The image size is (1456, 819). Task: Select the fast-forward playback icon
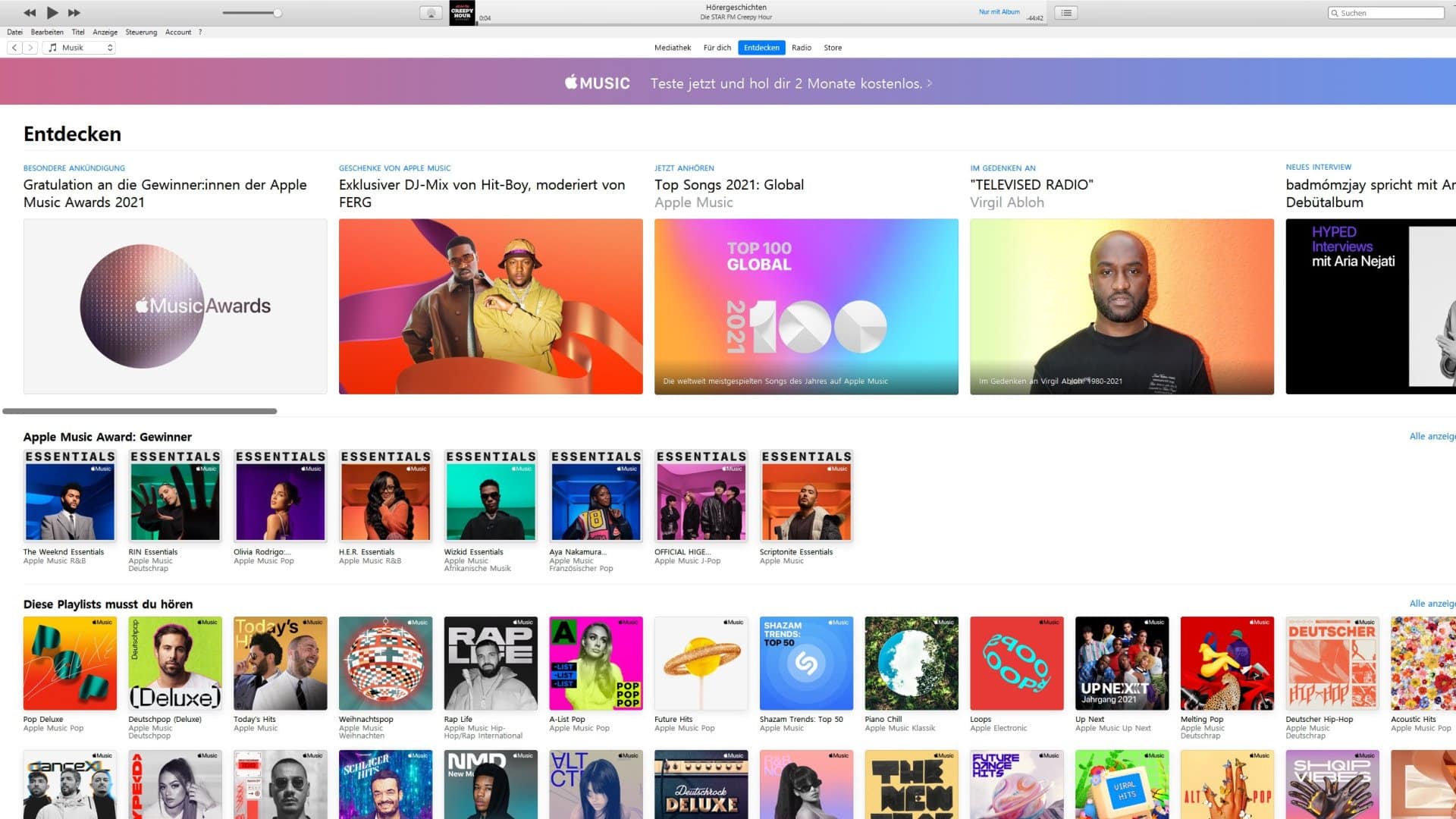74,12
